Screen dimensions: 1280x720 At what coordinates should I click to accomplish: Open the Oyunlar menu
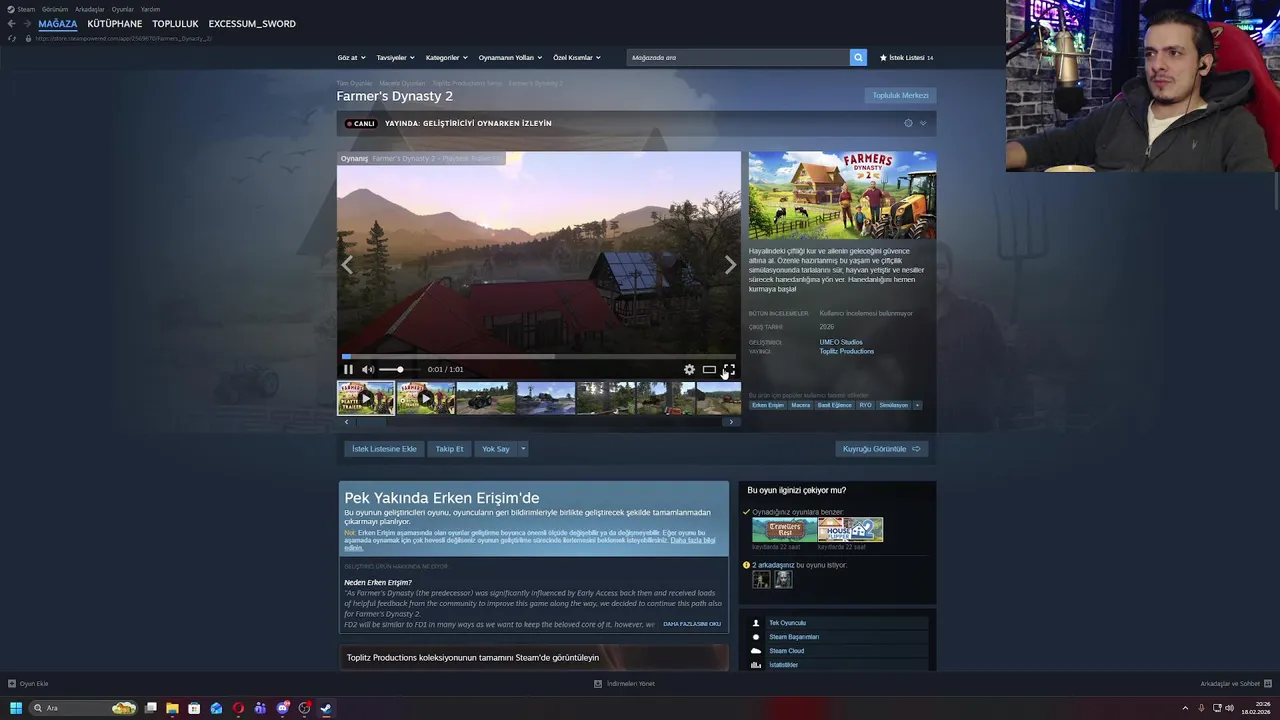click(x=123, y=9)
